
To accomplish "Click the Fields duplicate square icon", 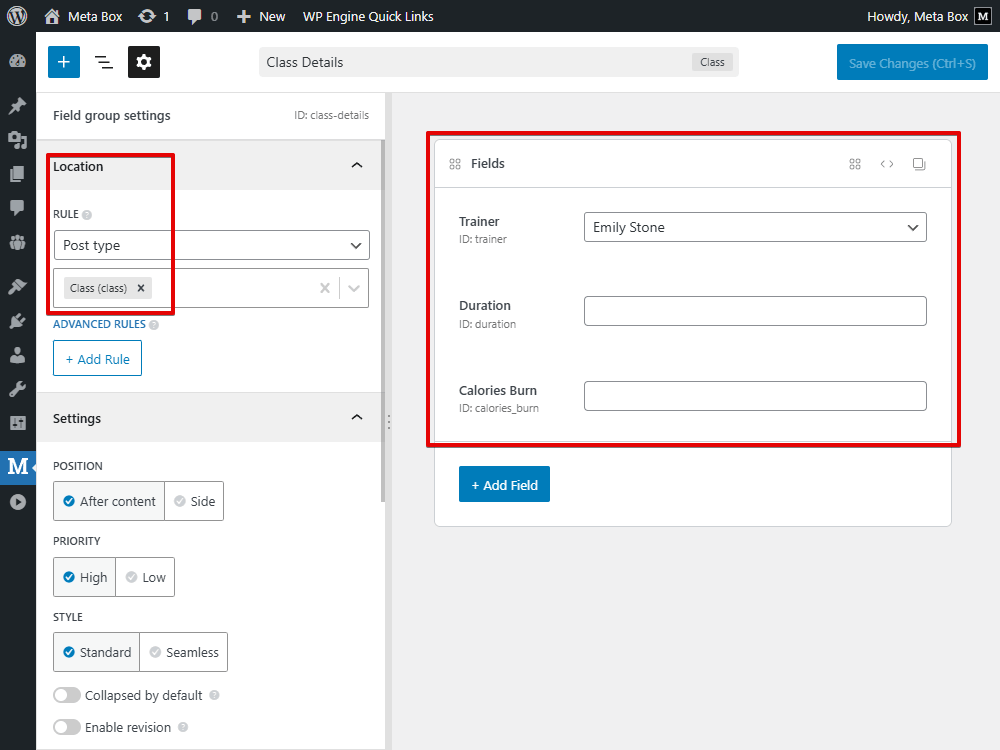I will click(919, 164).
